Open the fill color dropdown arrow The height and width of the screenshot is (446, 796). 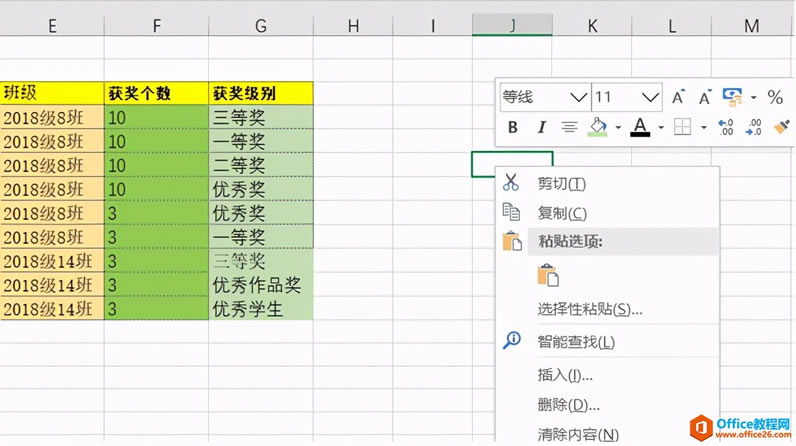(618, 127)
